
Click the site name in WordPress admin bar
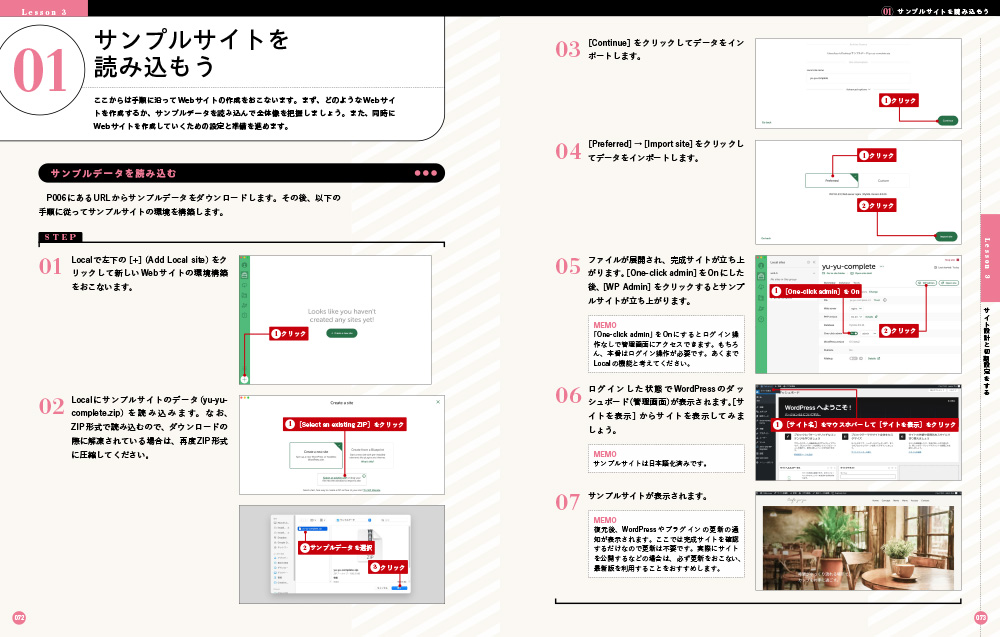[x=766, y=386]
